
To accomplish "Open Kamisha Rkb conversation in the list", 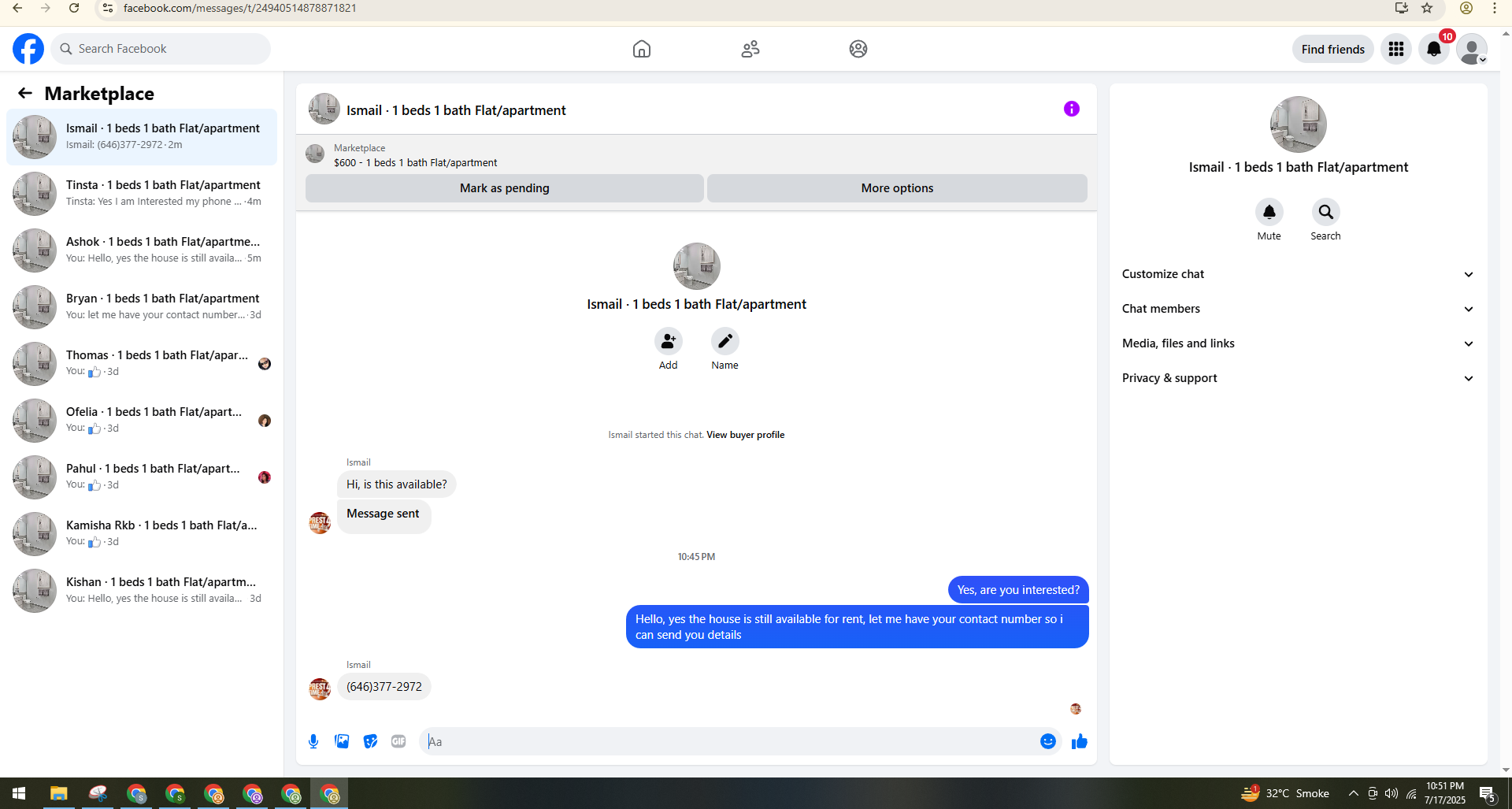I will point(142,534).
